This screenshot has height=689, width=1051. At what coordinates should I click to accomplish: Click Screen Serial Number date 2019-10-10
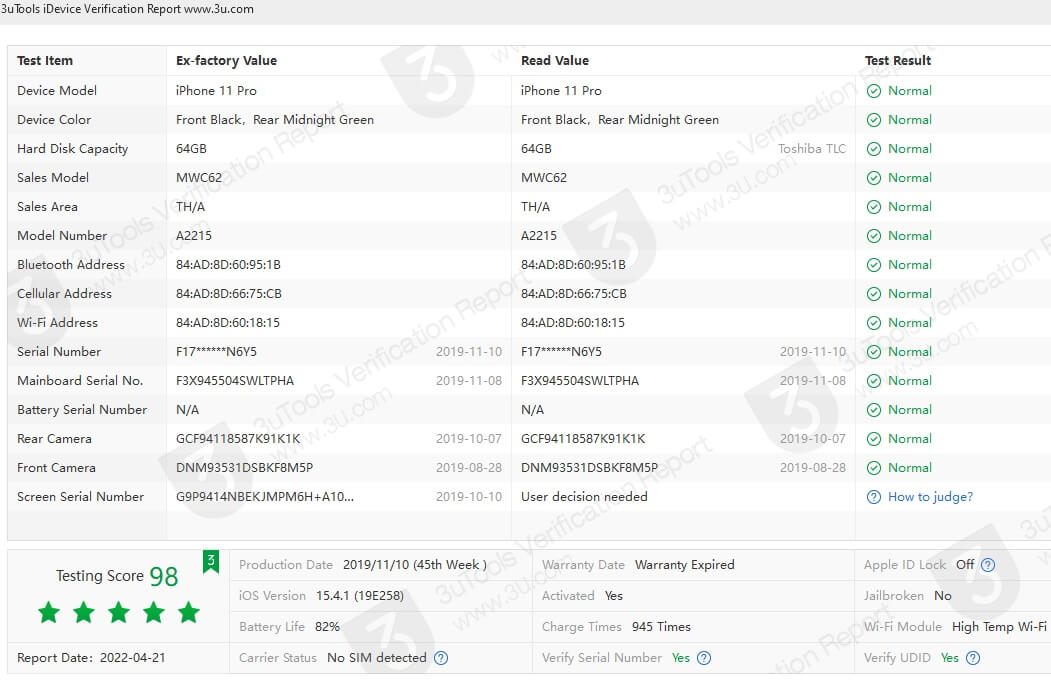coord(469,497)
